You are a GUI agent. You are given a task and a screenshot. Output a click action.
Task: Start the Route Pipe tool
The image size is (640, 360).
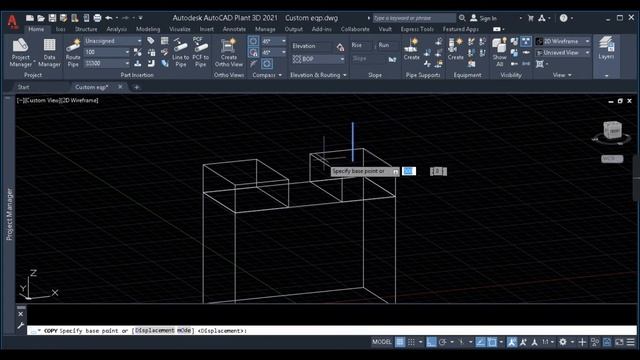pos(73,52)
